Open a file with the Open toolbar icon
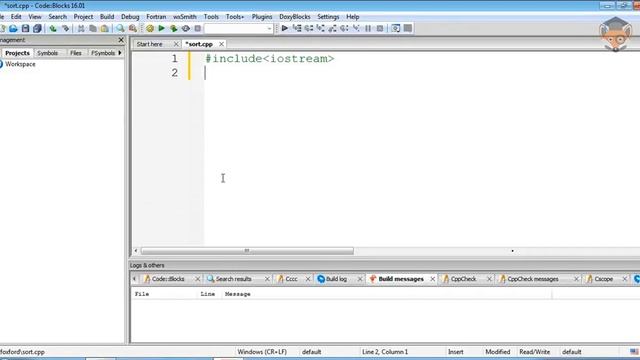 13,29
